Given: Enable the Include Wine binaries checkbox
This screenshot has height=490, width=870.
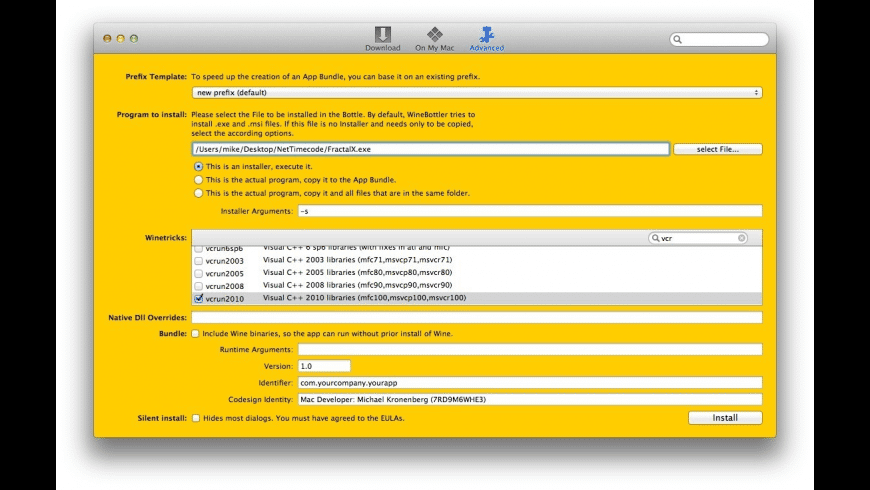Looking at the screenshot, I should pos(196,333).
